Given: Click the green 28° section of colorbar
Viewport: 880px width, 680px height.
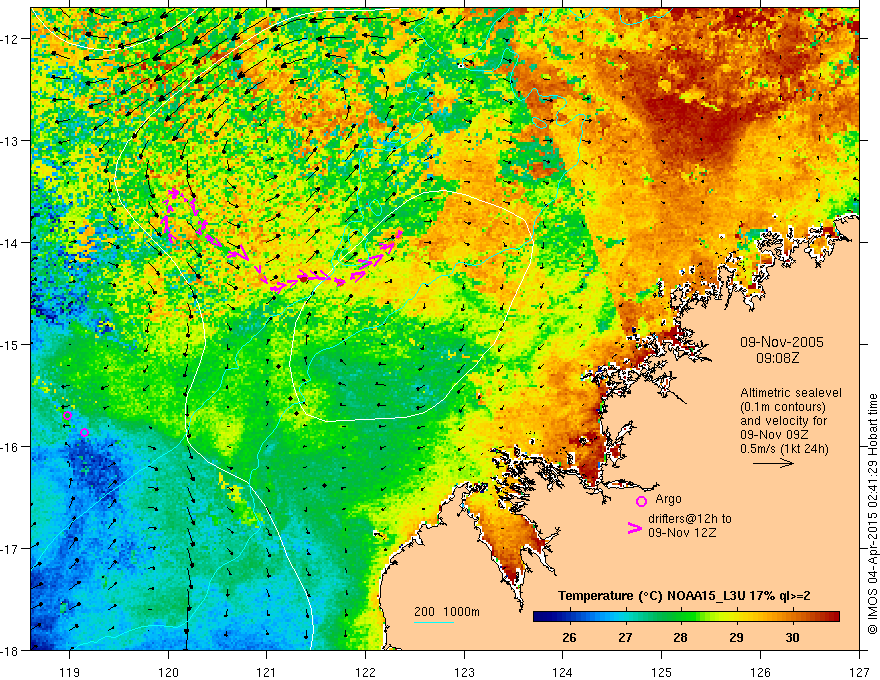Looking at the screenshot, I should pos(681,617).
